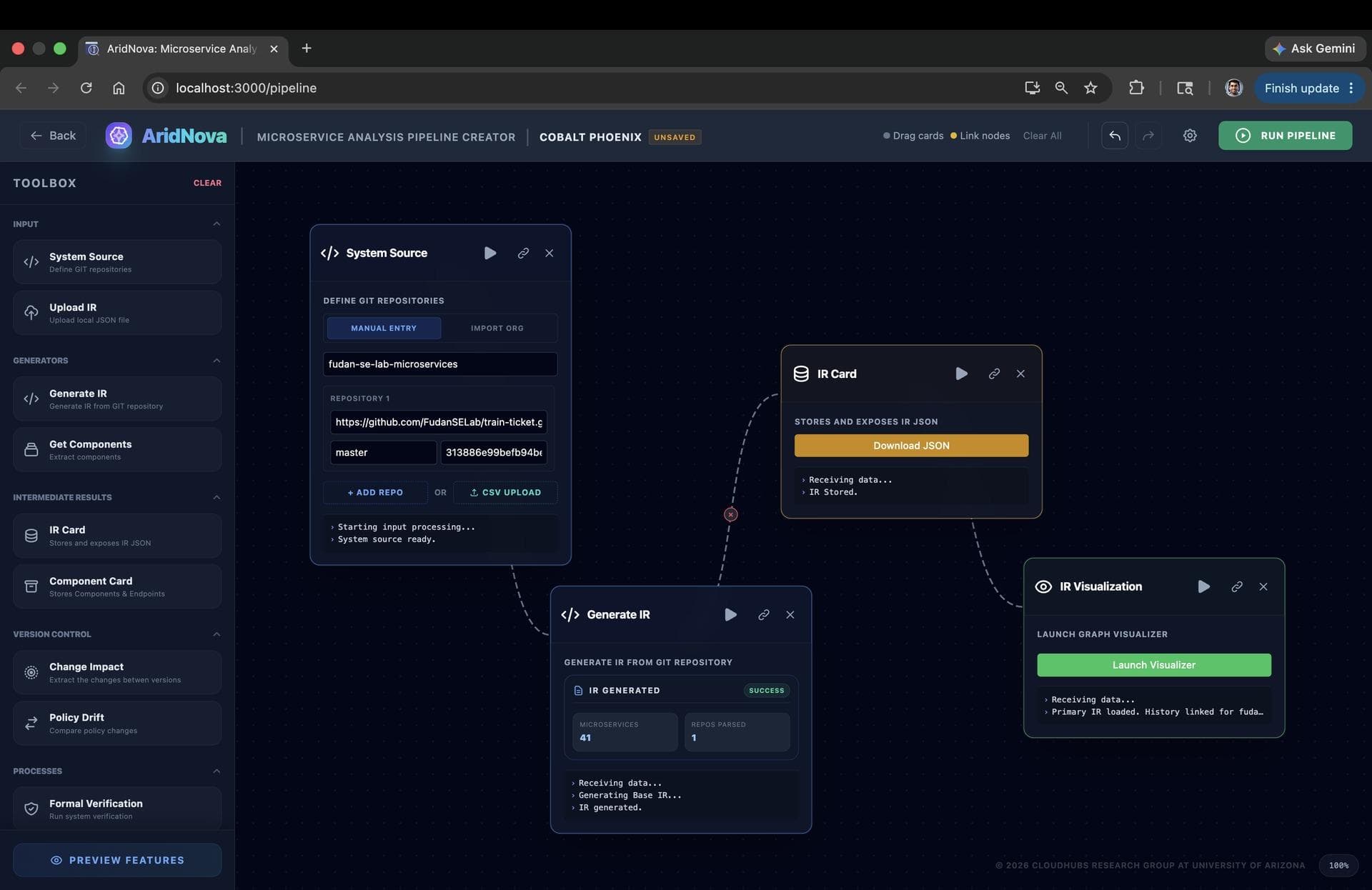Run the Generate IR card play icon
1372x890 pixels.
coord(730,614)
